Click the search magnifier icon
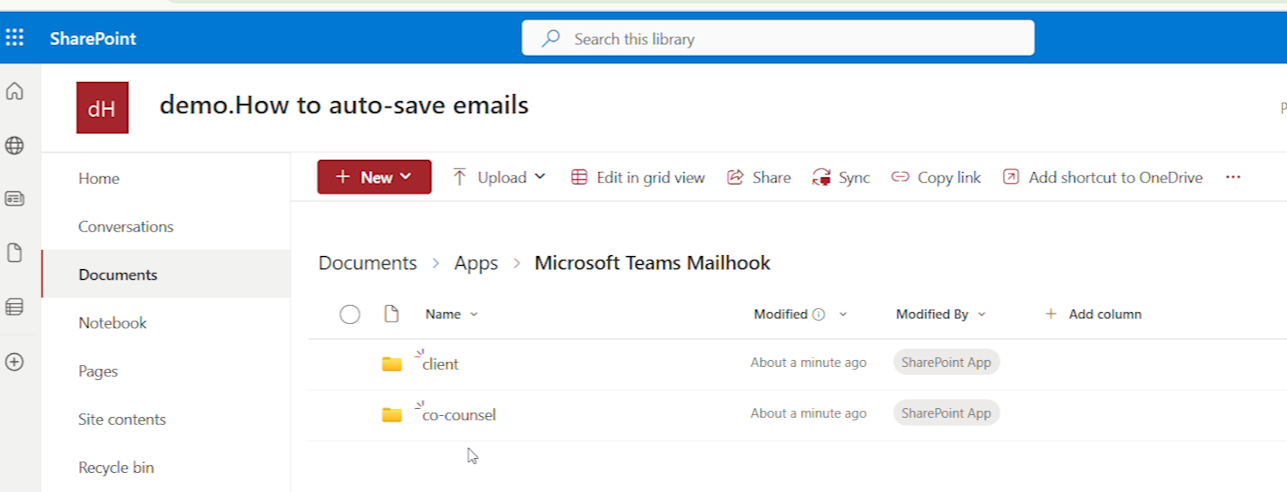This screenshot has width=1287, height=492. pos(550,39)
